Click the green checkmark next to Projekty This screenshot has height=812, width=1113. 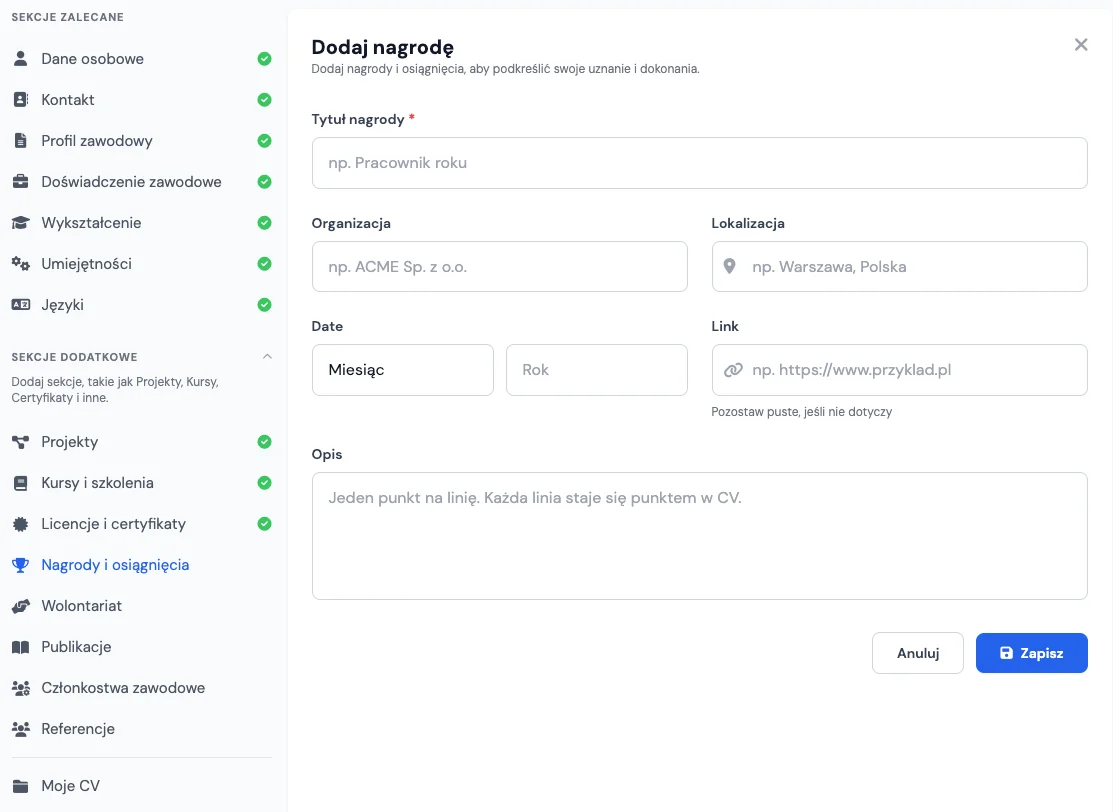click(x=264, y=442)
